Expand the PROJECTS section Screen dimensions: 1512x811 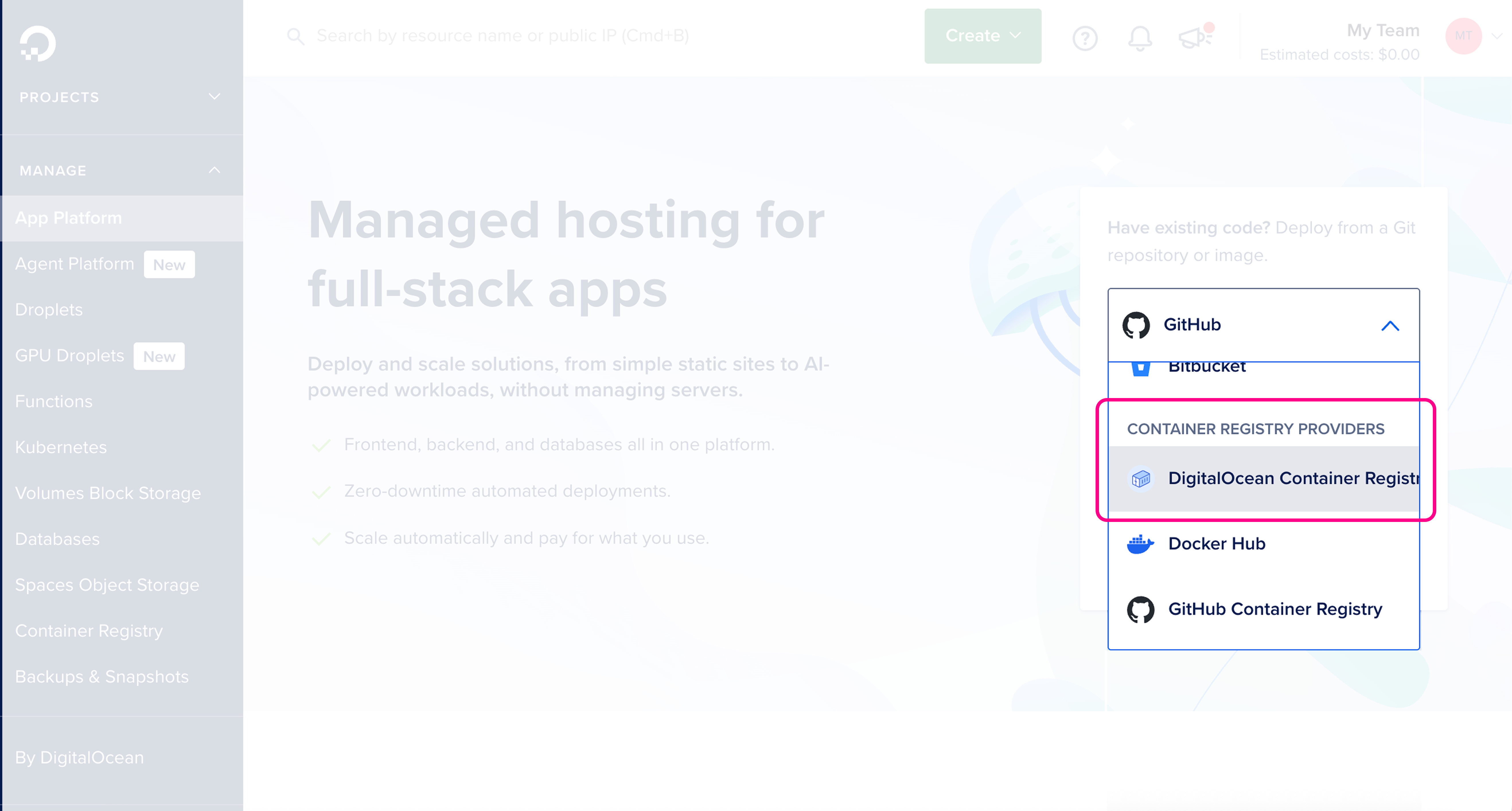pos(214,97)
